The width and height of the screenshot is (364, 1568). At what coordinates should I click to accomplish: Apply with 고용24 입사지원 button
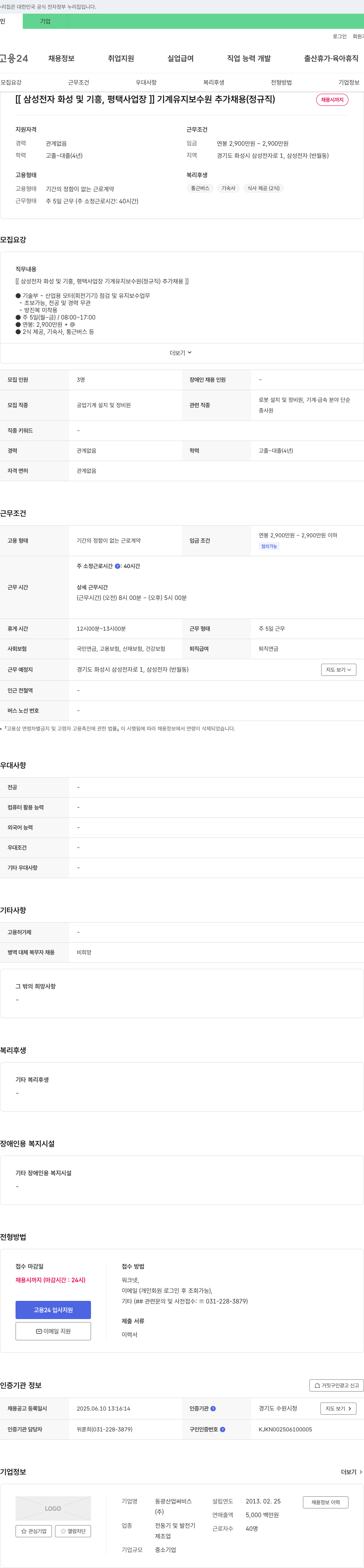click(53, 1310)
